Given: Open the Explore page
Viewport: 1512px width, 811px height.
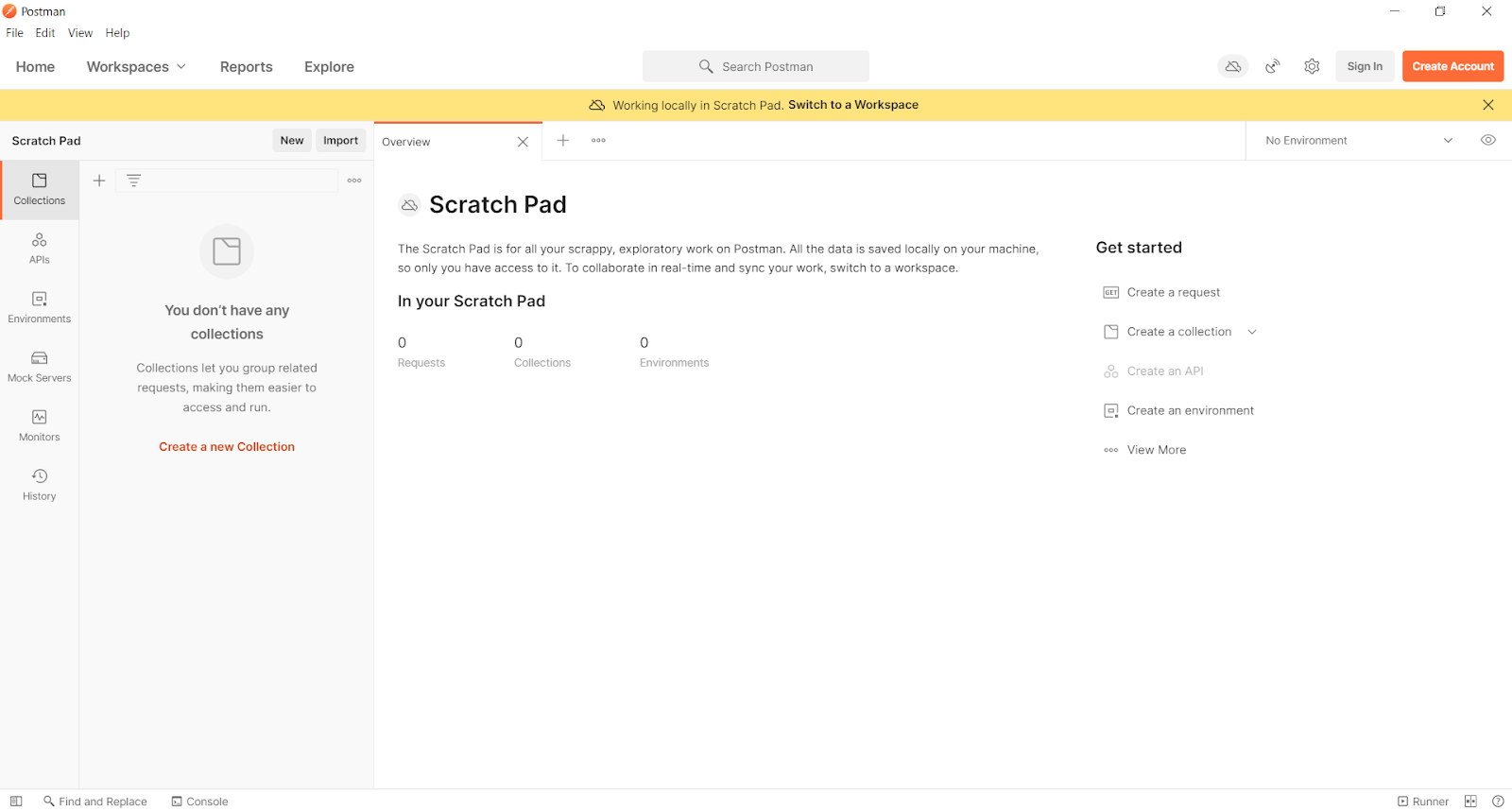Looking at the screenshot, I should pos(329,67).
